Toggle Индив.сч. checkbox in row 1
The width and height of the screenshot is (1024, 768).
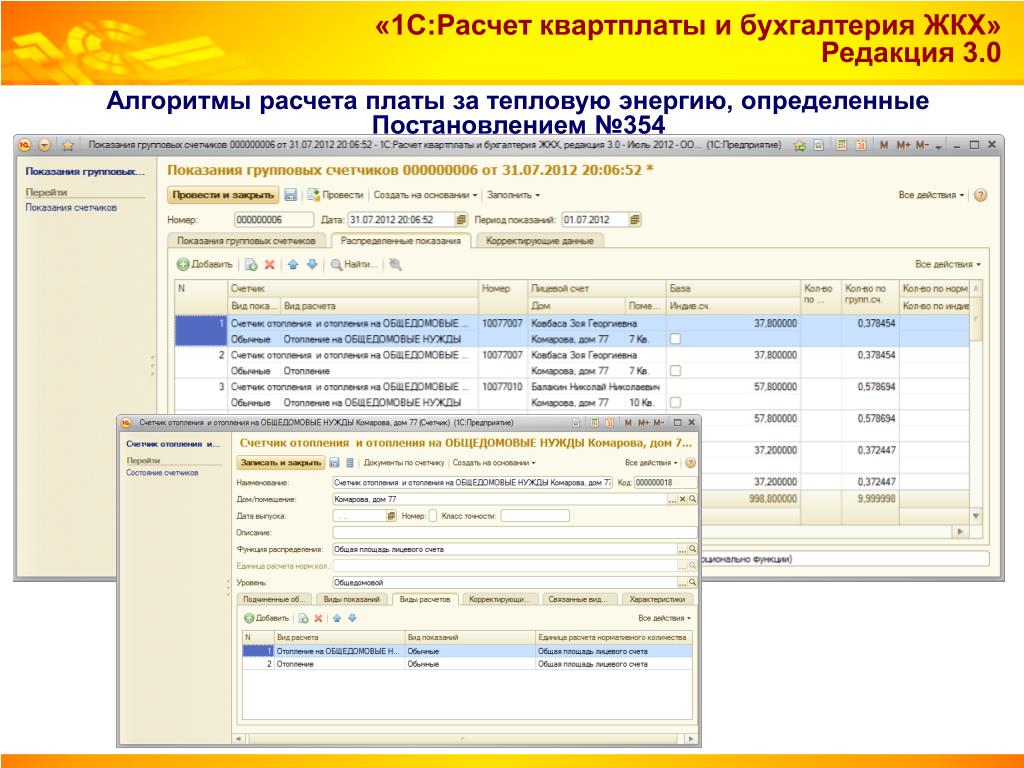coord(675,339)
